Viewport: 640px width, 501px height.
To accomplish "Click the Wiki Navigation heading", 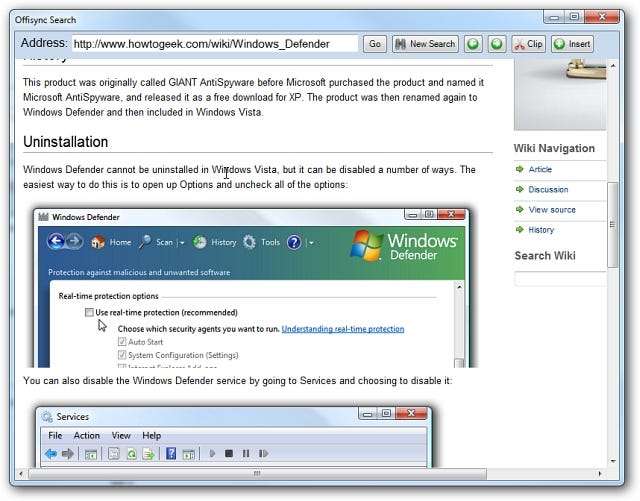I will coord(554,148).
